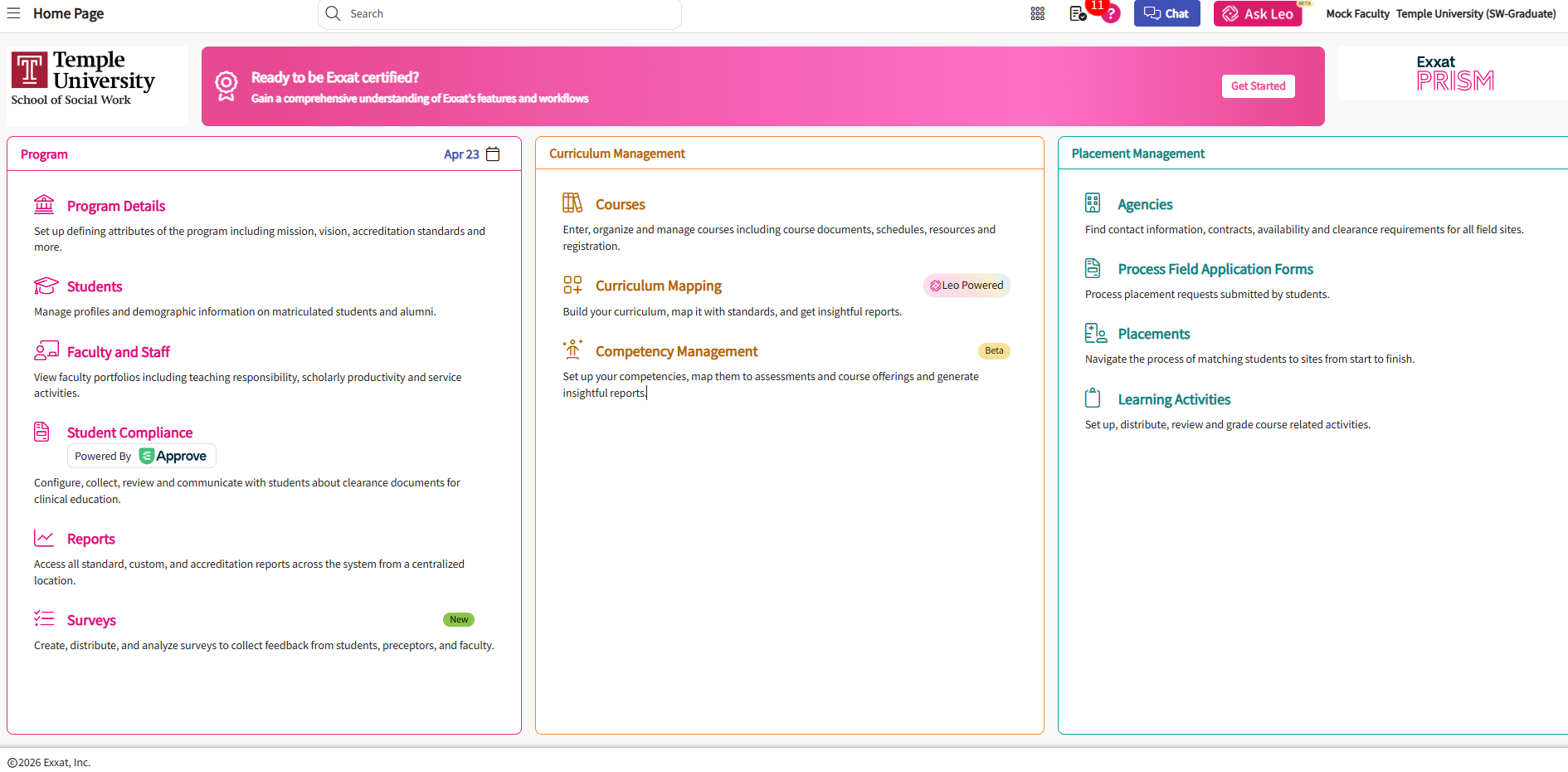Image resolution: width=1568 pixels, height=772 pixels.
Task: Click the Process Field Application Forms icon
Action: pos(1093,268)
